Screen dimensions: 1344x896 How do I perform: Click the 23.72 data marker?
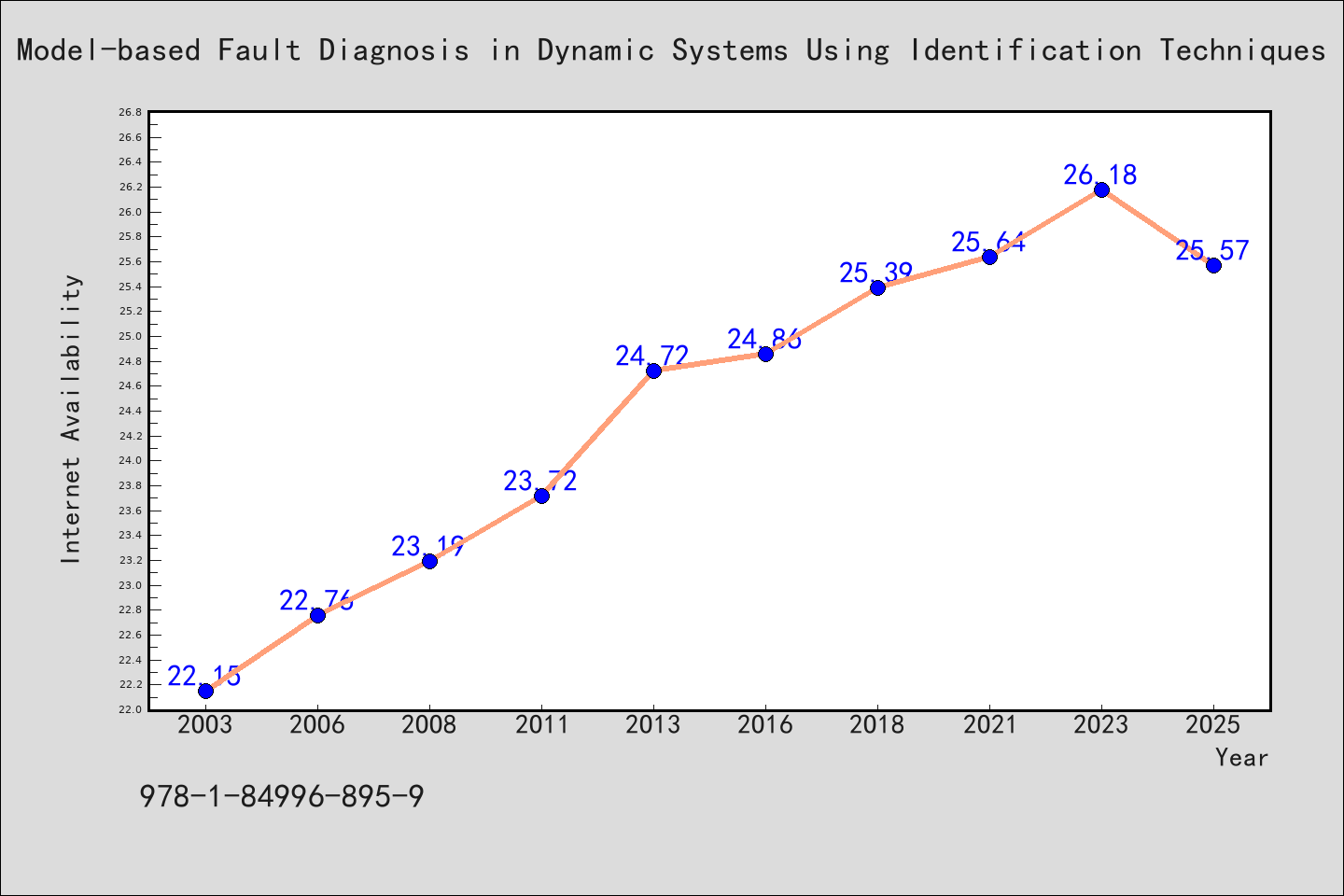click(541, 496)
